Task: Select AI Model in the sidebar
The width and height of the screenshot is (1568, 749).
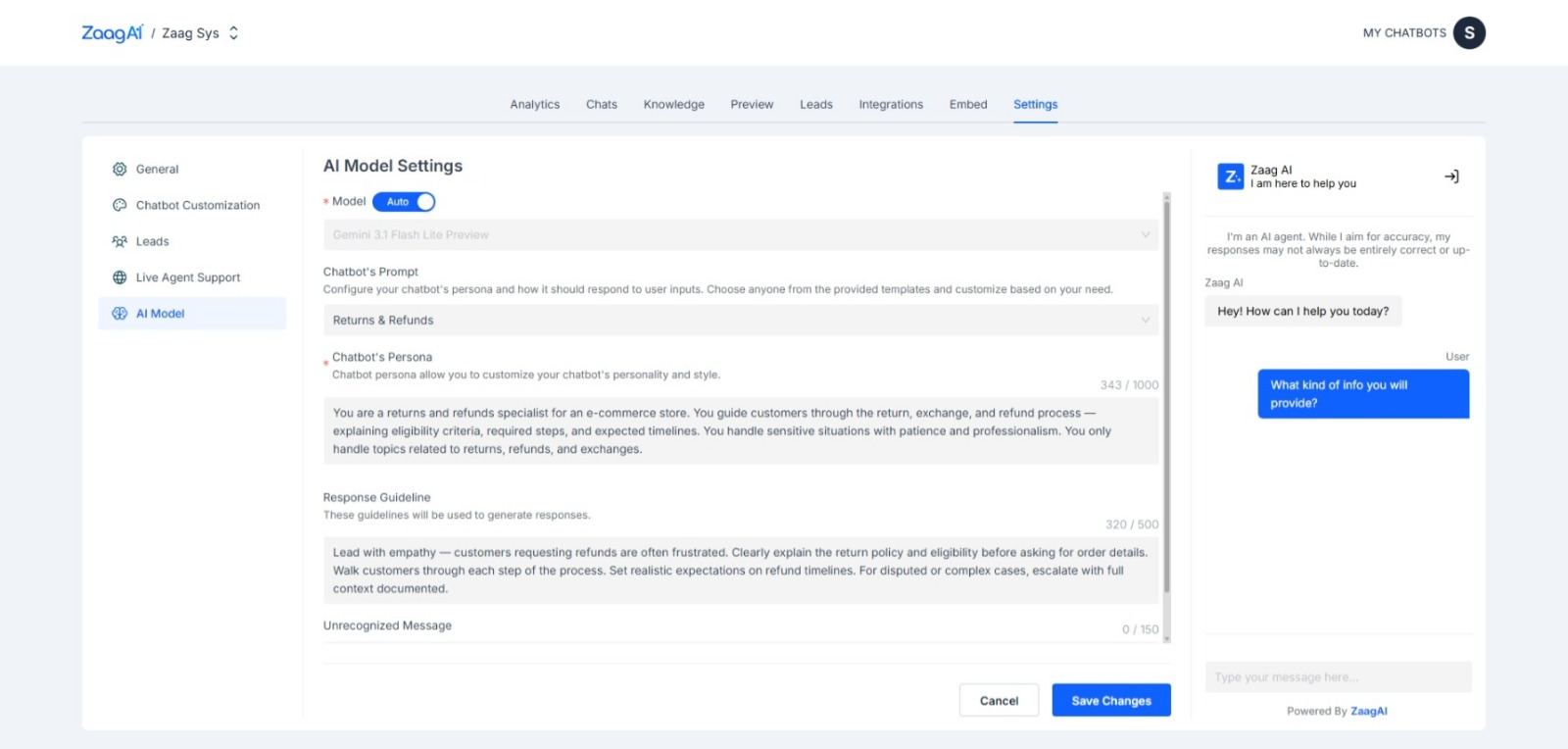Action: pos(192,314)
